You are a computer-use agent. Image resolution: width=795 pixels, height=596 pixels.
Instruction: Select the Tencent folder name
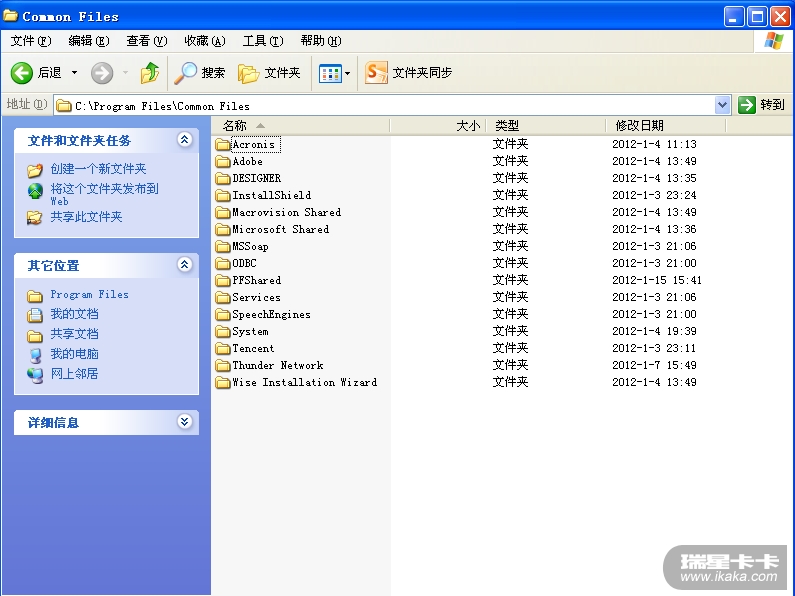[253, 349]
